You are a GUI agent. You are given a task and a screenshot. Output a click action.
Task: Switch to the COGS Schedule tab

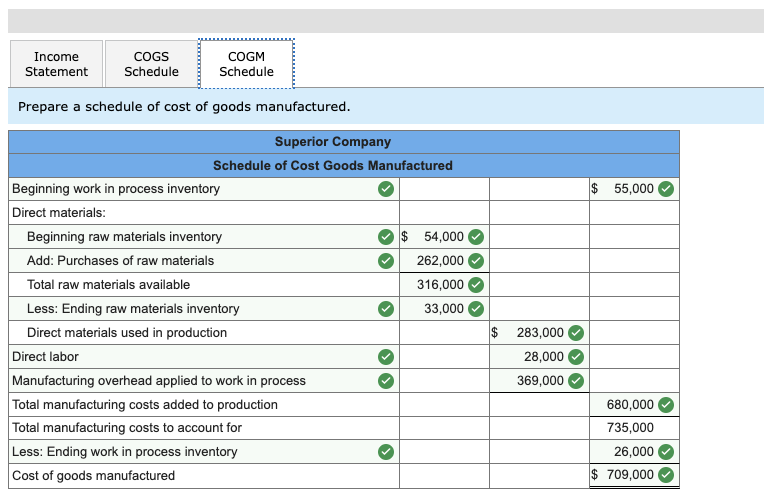(x=151, y=64)
